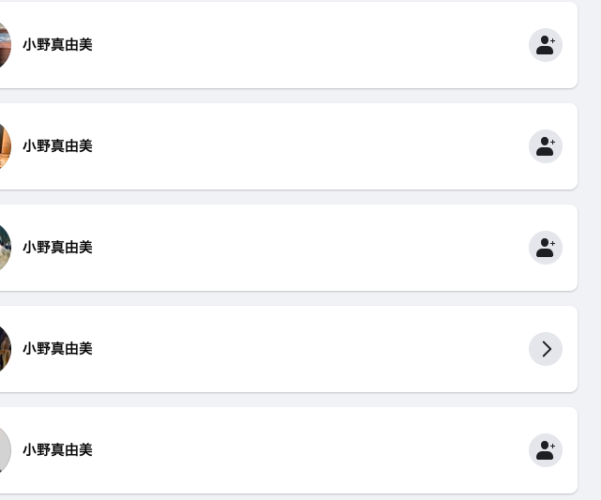Click the first result's profile photo

(5, 45)
